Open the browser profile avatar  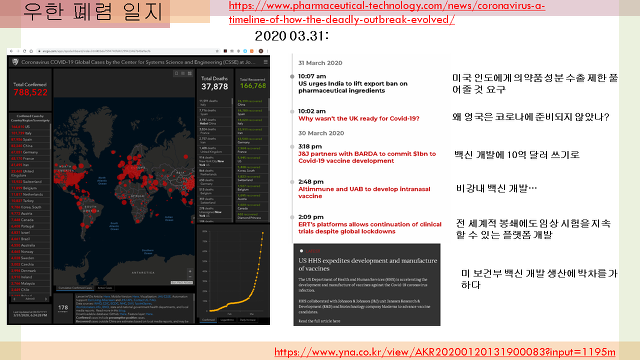point(261,51)
